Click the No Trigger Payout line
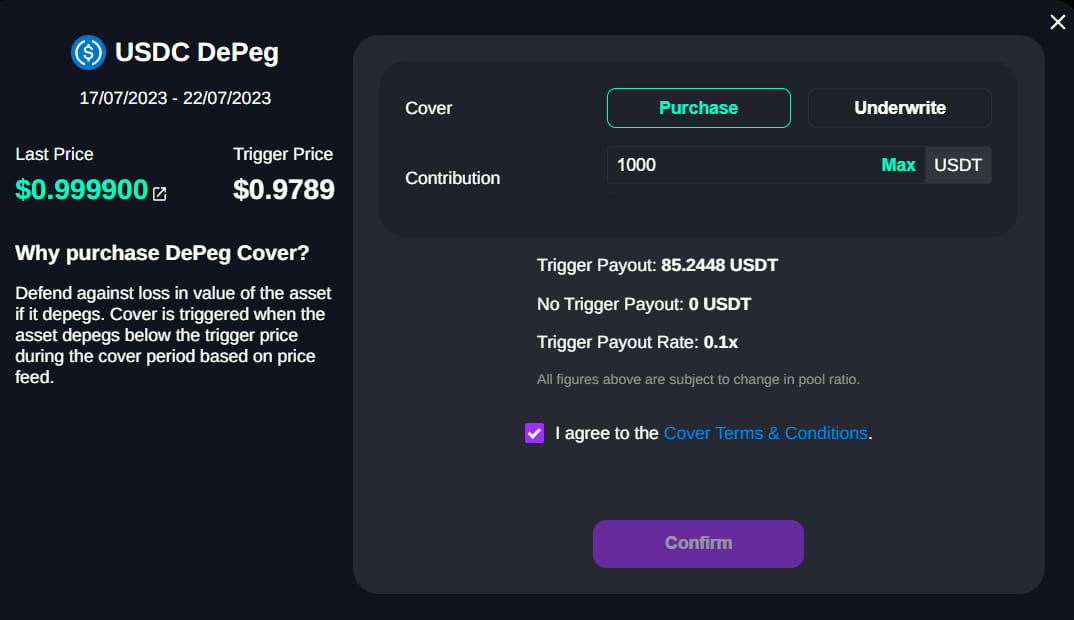Image resolution: width=1074 pixels, height=620 pixels. 643,304
